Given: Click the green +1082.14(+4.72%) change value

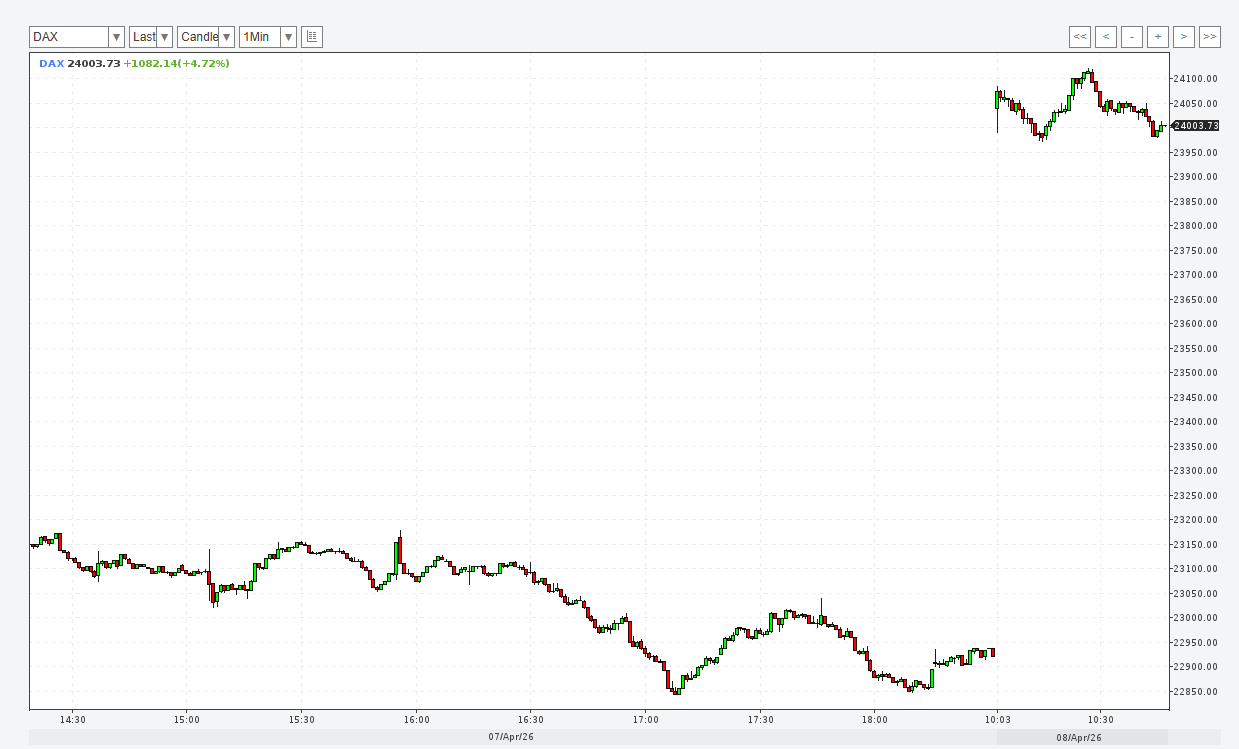Looking at the screenshot, I should pyautogui.click(x=177, y=64).
